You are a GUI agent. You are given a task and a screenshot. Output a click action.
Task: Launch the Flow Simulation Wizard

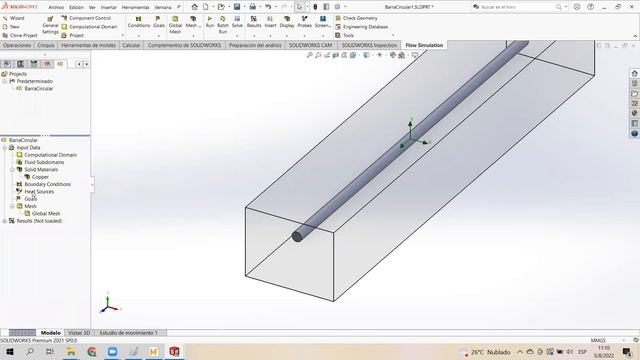(13, 18)
